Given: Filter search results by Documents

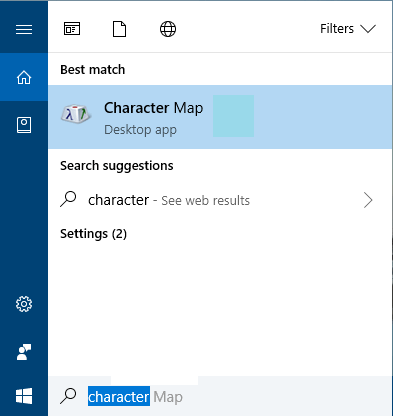Looking at the screenshot, I should 120,29.
